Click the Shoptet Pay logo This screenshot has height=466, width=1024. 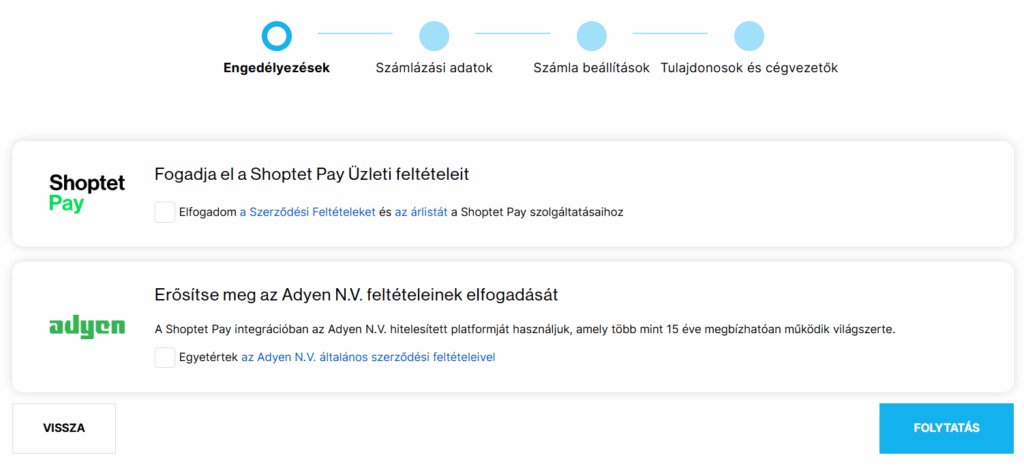coord(87,193)
